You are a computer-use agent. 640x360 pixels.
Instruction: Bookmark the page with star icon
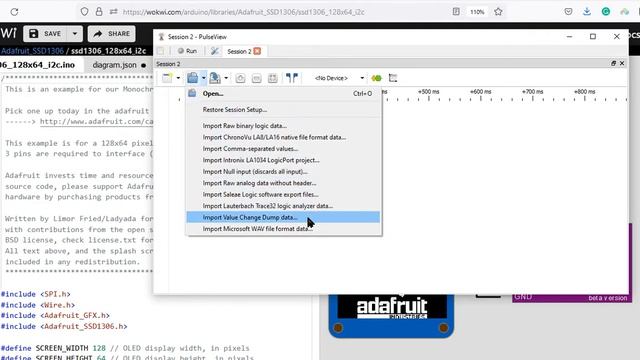pos(498,12)
